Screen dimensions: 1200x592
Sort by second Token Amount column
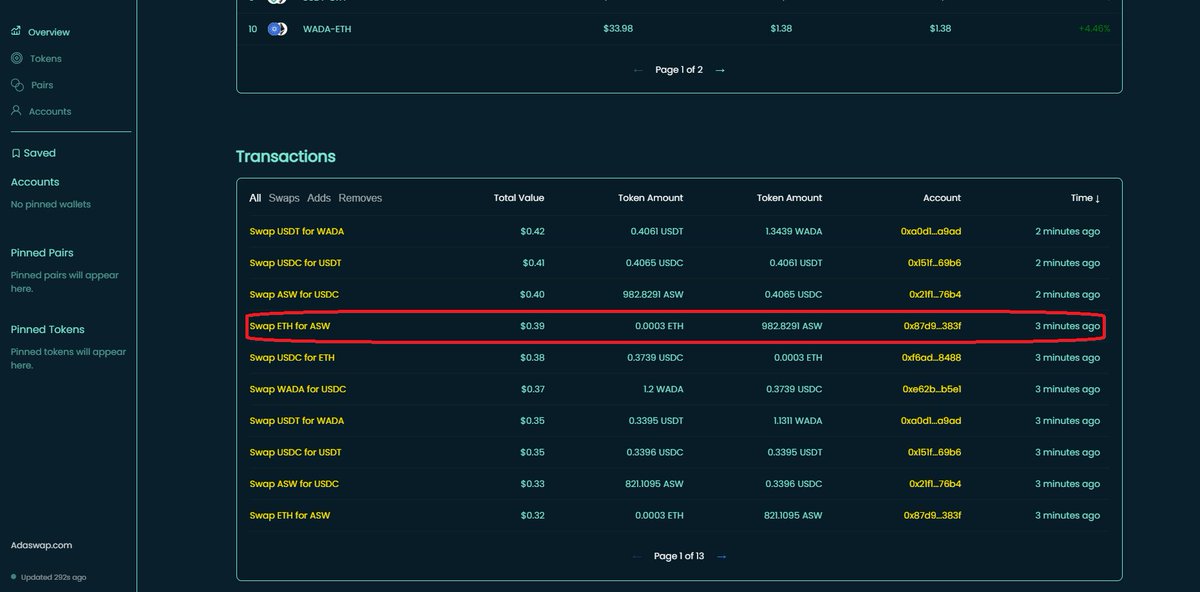click(x=789, y=198)
